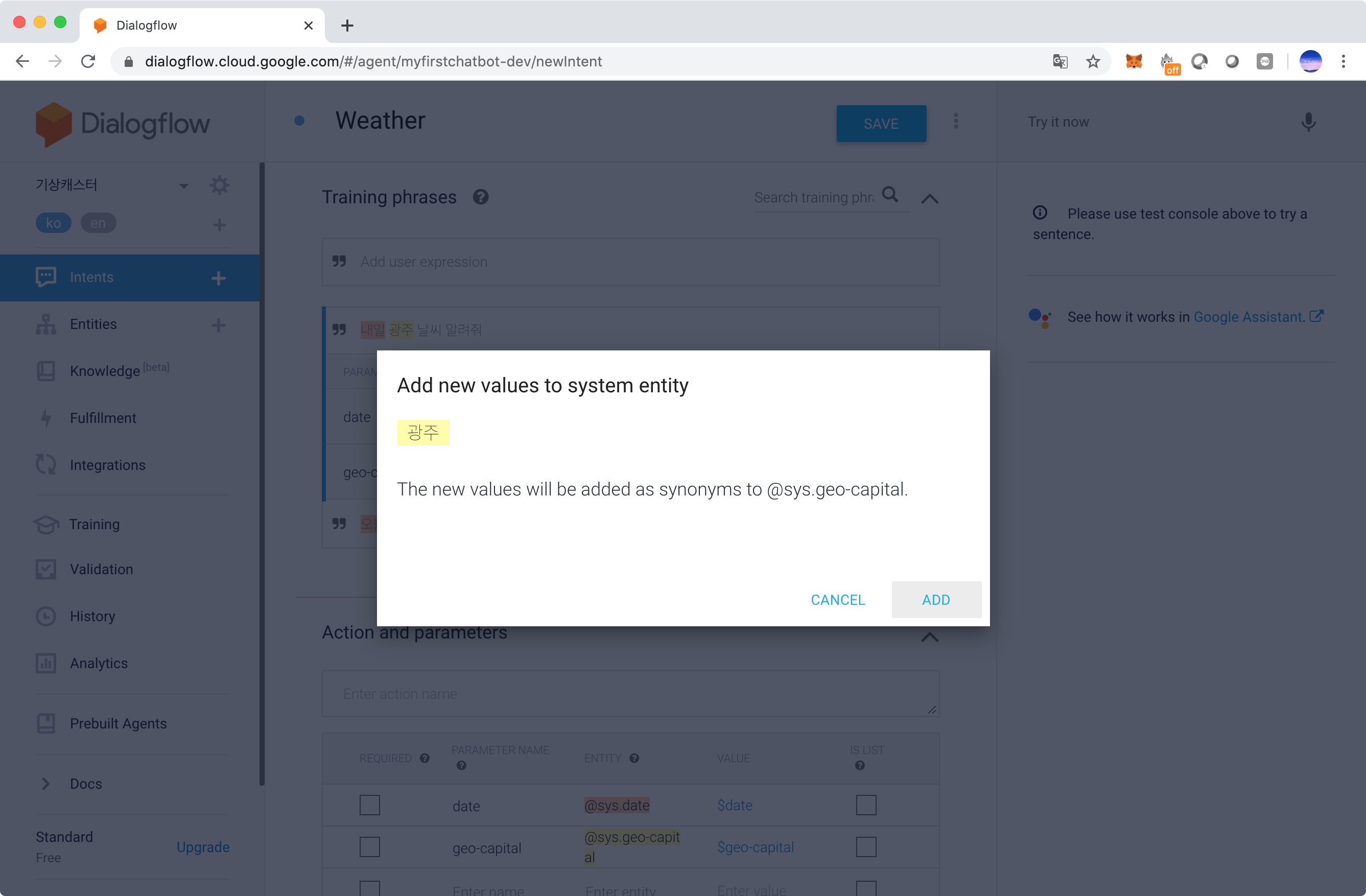Open Fulfillment in the sidebar
The width and height of the screenshot is (1366, 896).
pyautogui.click(x=103, y=418)
